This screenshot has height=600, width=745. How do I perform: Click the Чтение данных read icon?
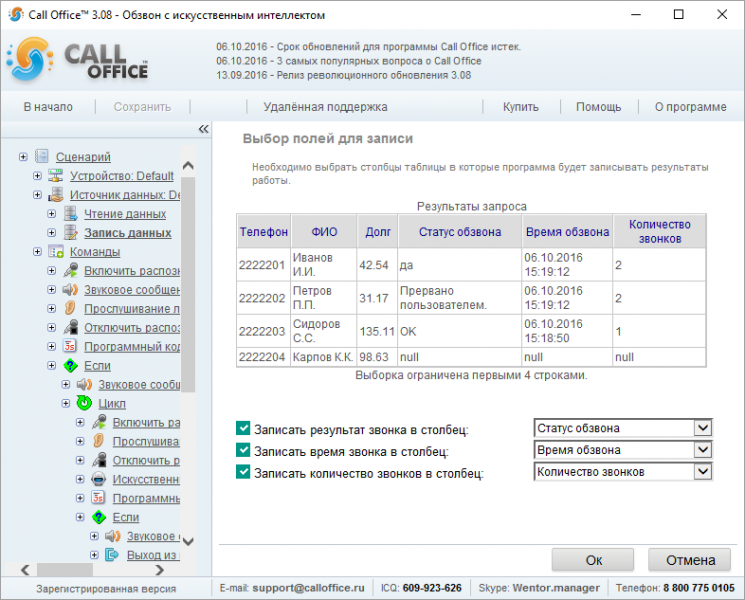70,213
